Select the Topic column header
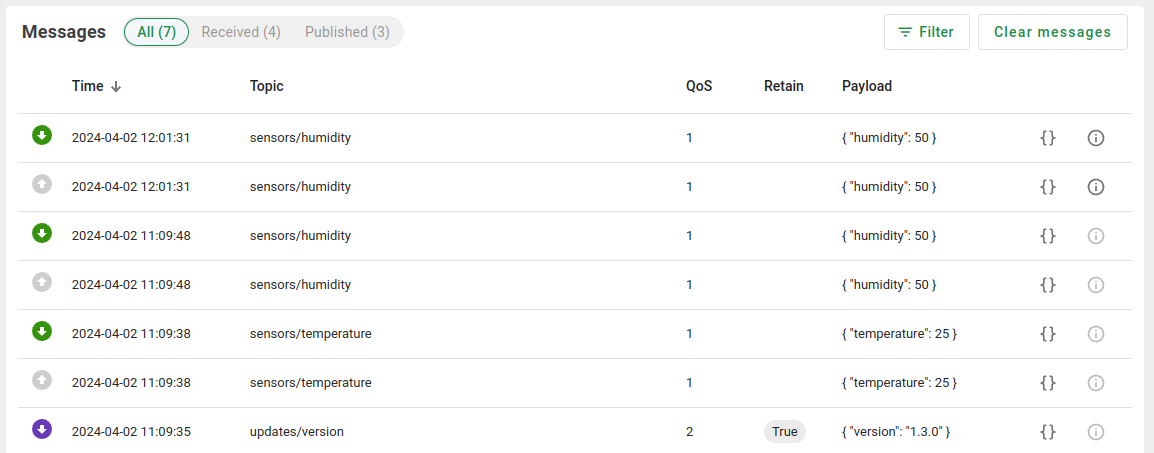The image size is (1154, 453). coord(266,86)
